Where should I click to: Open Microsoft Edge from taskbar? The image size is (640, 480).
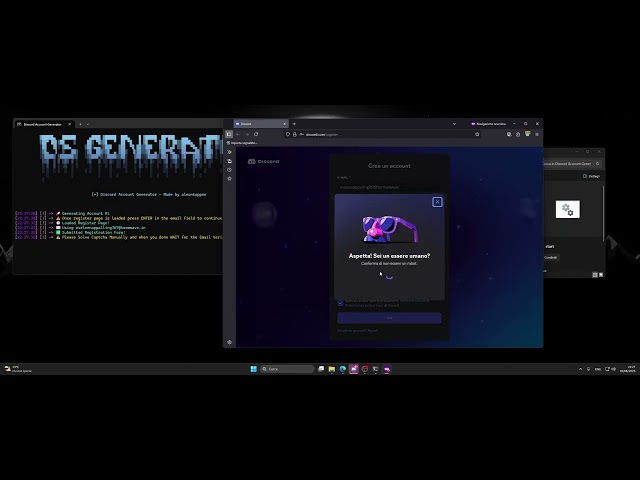[x=343, y=369]
